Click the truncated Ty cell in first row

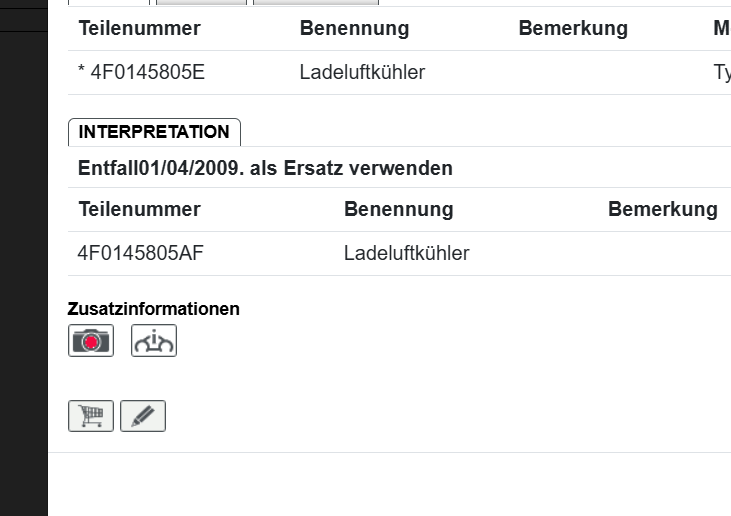pos(721,73)
